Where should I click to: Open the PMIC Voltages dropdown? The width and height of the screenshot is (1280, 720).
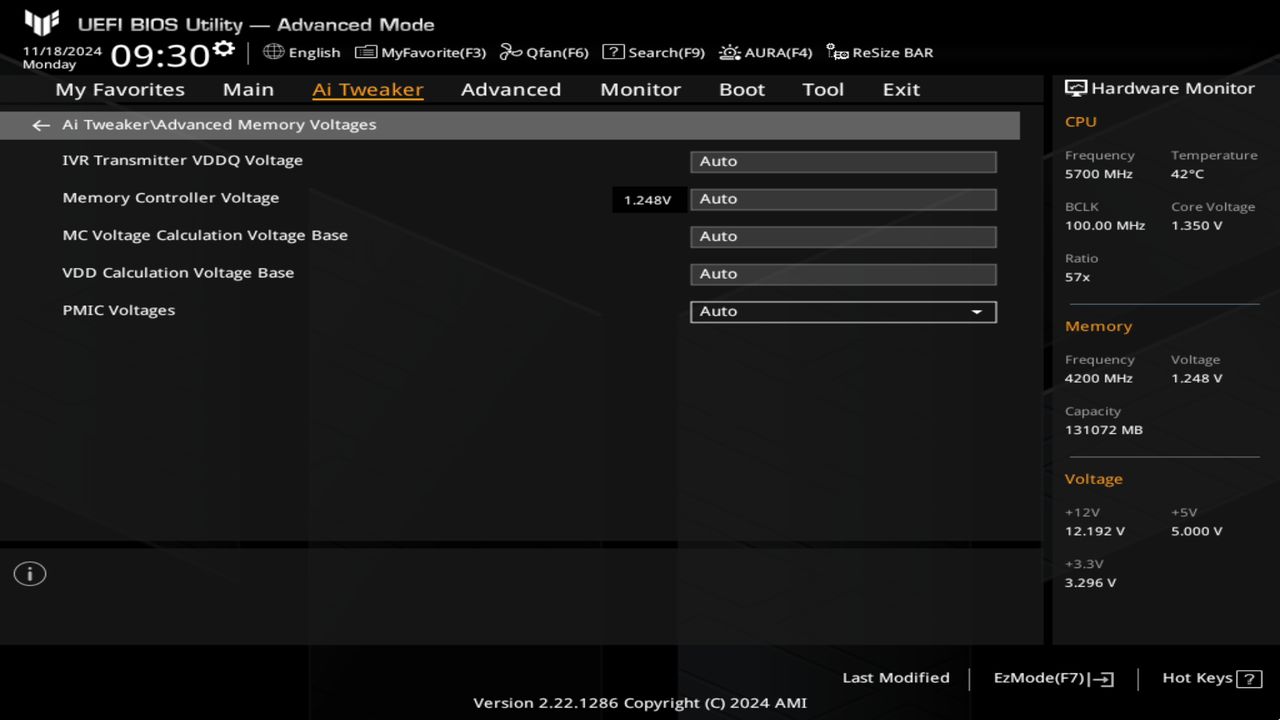click(843, 312)
